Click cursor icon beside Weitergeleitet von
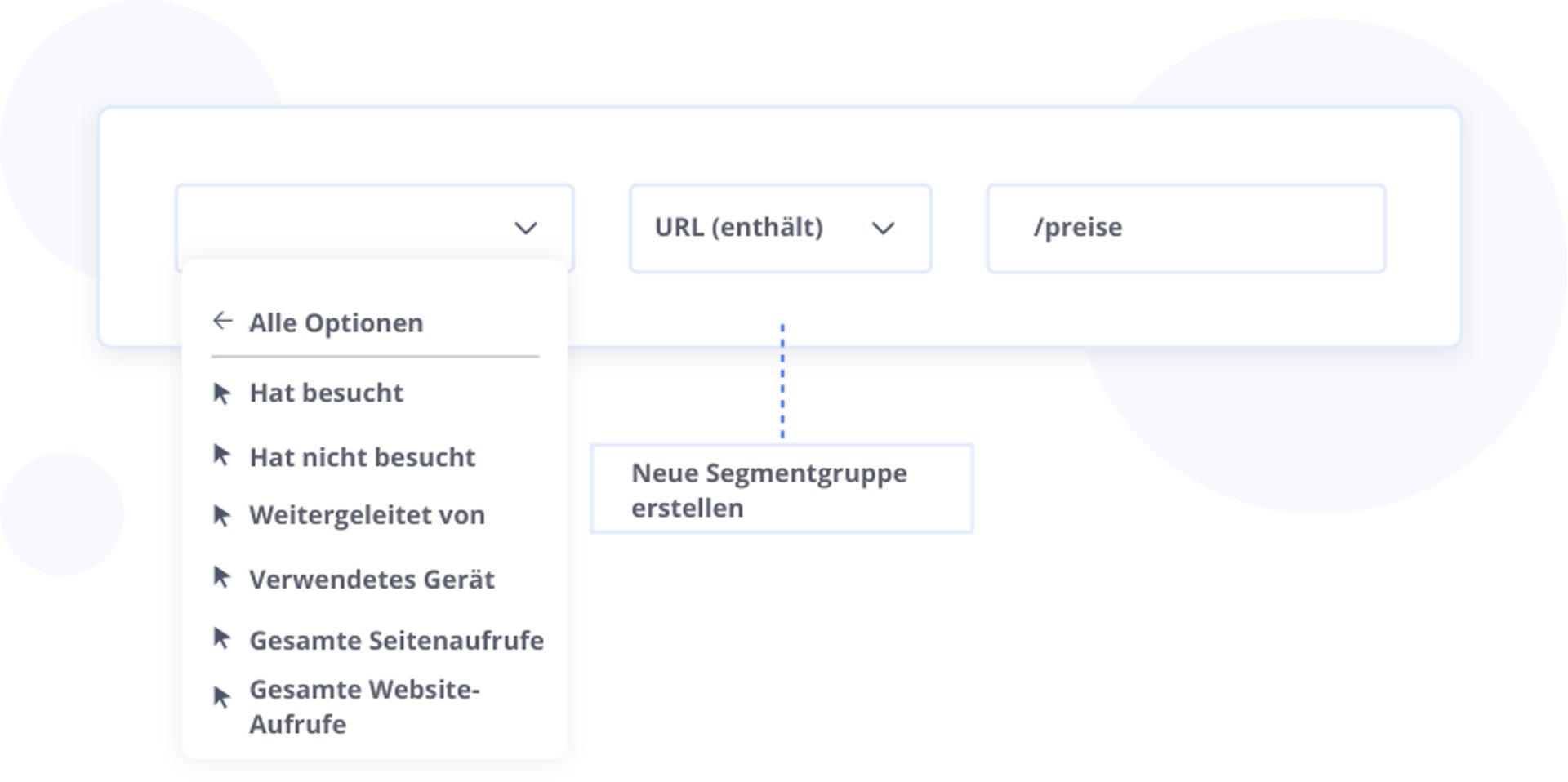This screenshot has width=1568, height=782. click(221, 516)
